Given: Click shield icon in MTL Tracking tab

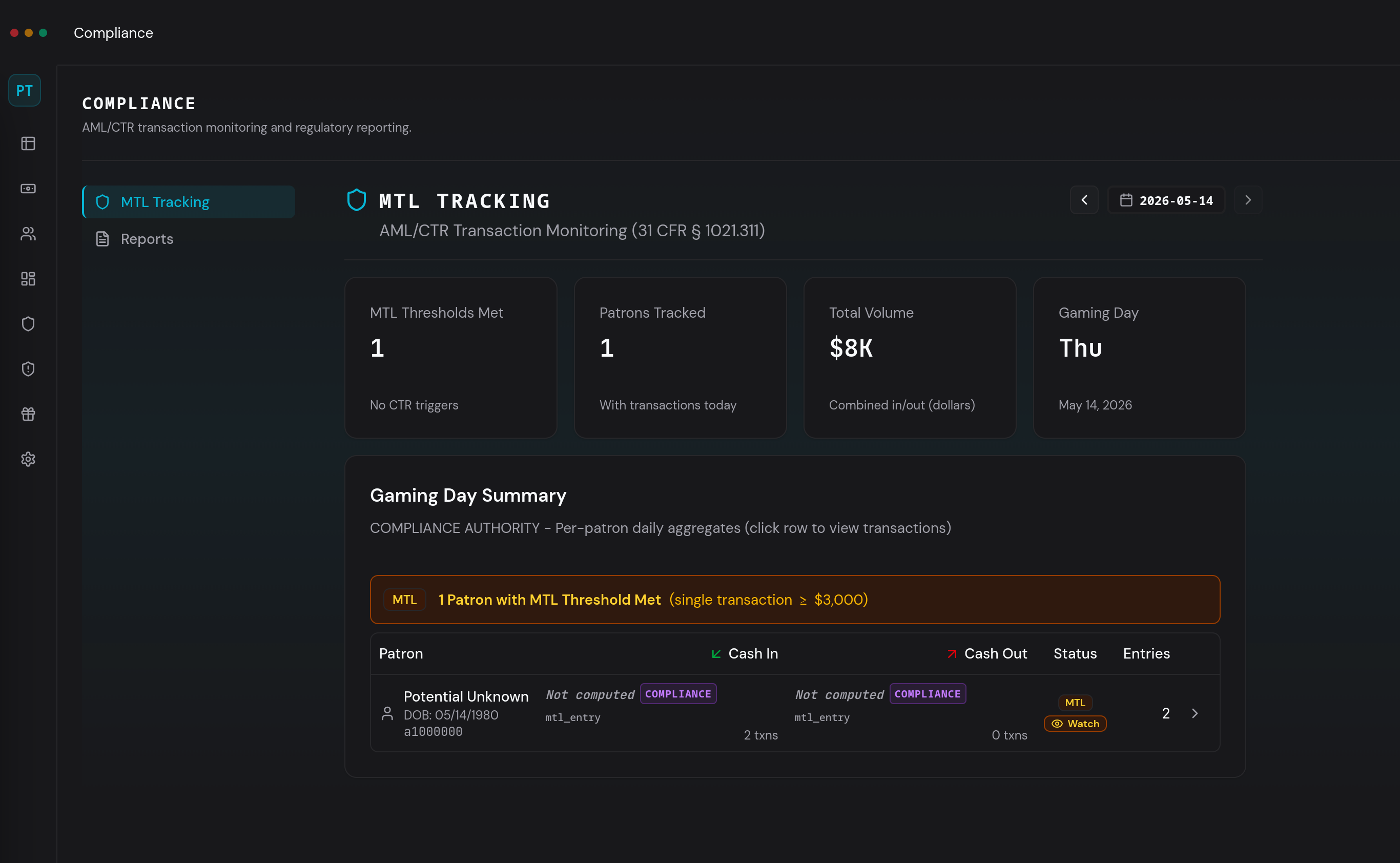Looking at the screenshot, I should point(102,202).
